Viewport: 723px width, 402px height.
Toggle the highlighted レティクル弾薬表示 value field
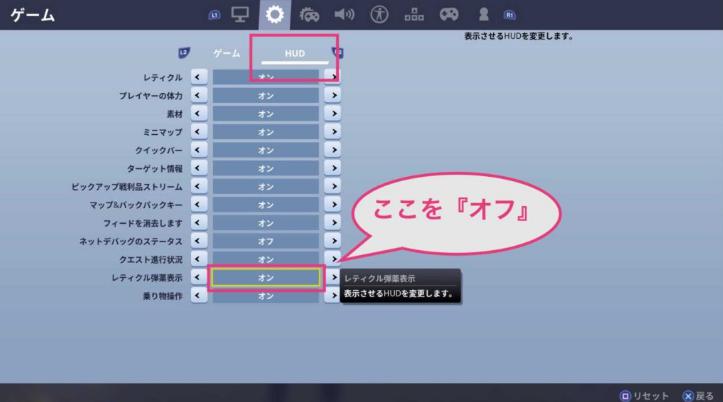pyautogui.click(x=266, y=278)
